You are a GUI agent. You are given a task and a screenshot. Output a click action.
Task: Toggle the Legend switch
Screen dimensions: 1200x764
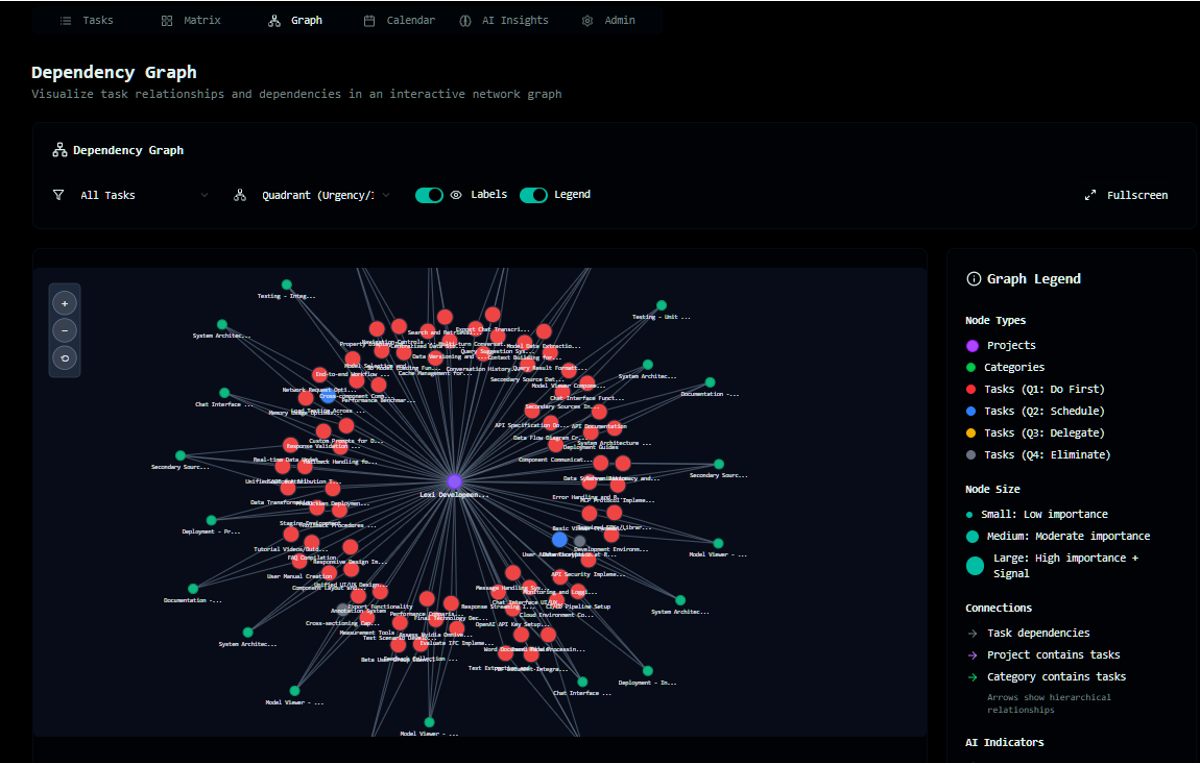point(534,195)
